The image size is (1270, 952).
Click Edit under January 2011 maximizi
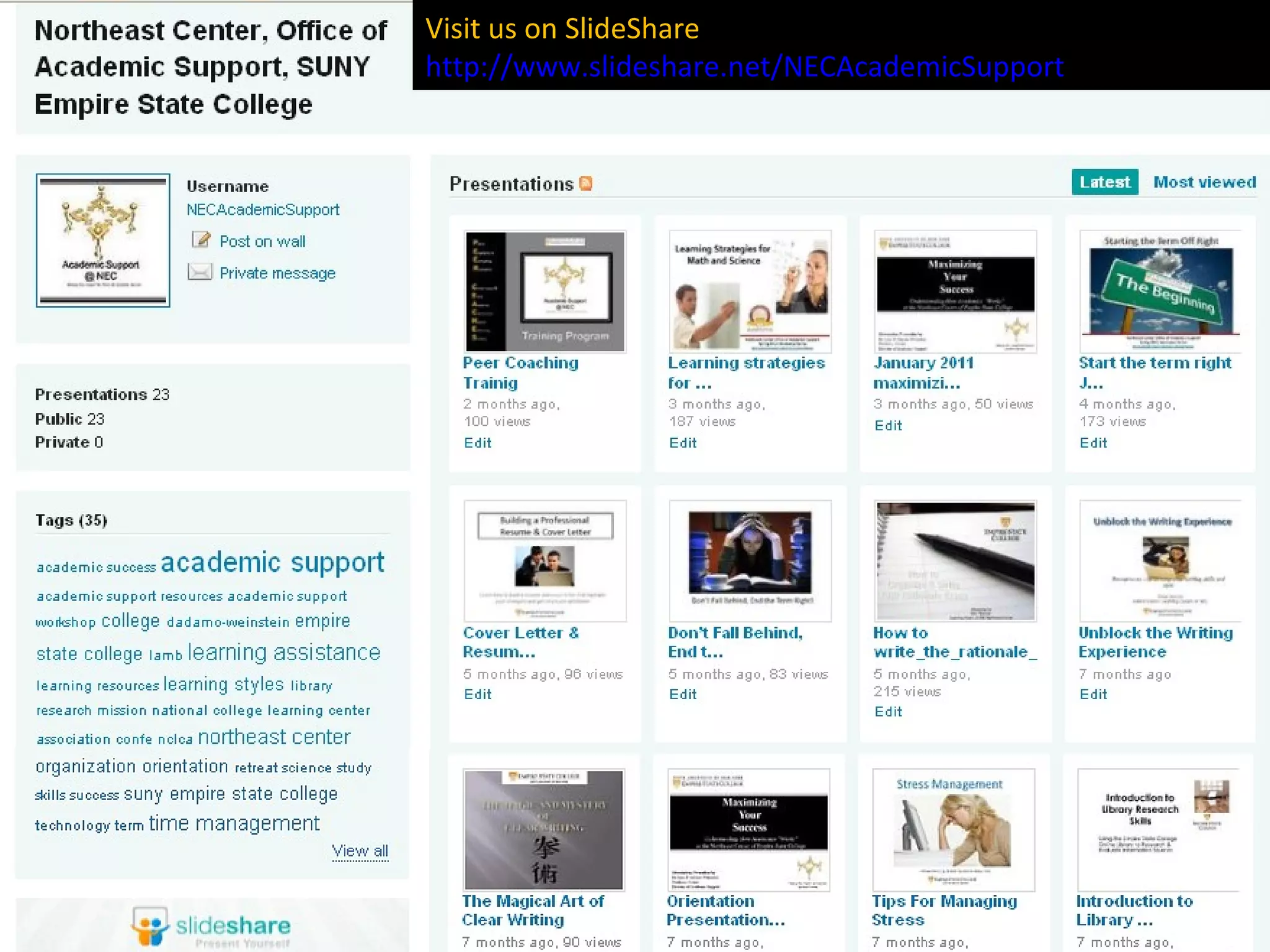pyautogui.click(x=888, y=426)
